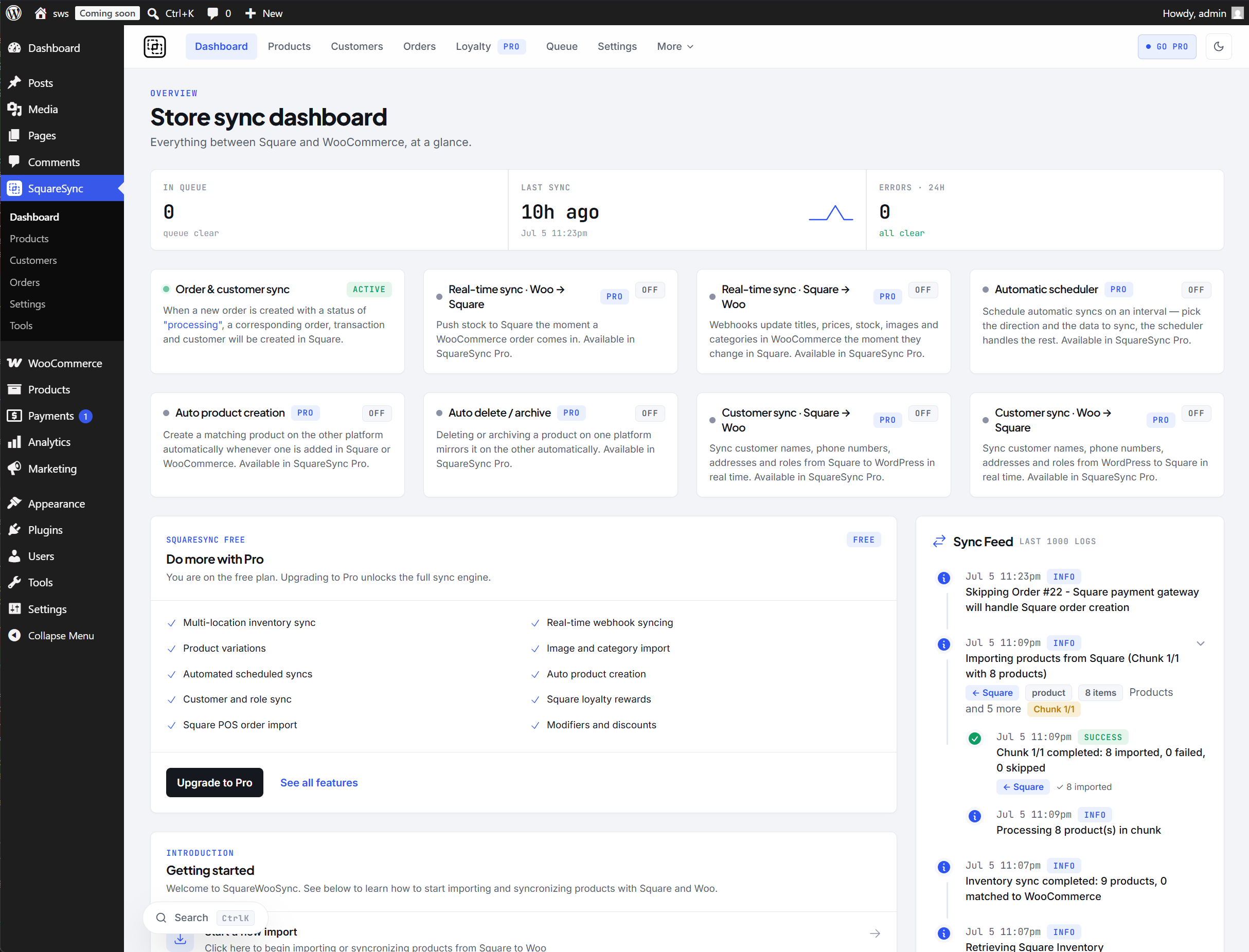Click the Collapse Menu arrow icon

pyautogui.click(x=15, y=636)
